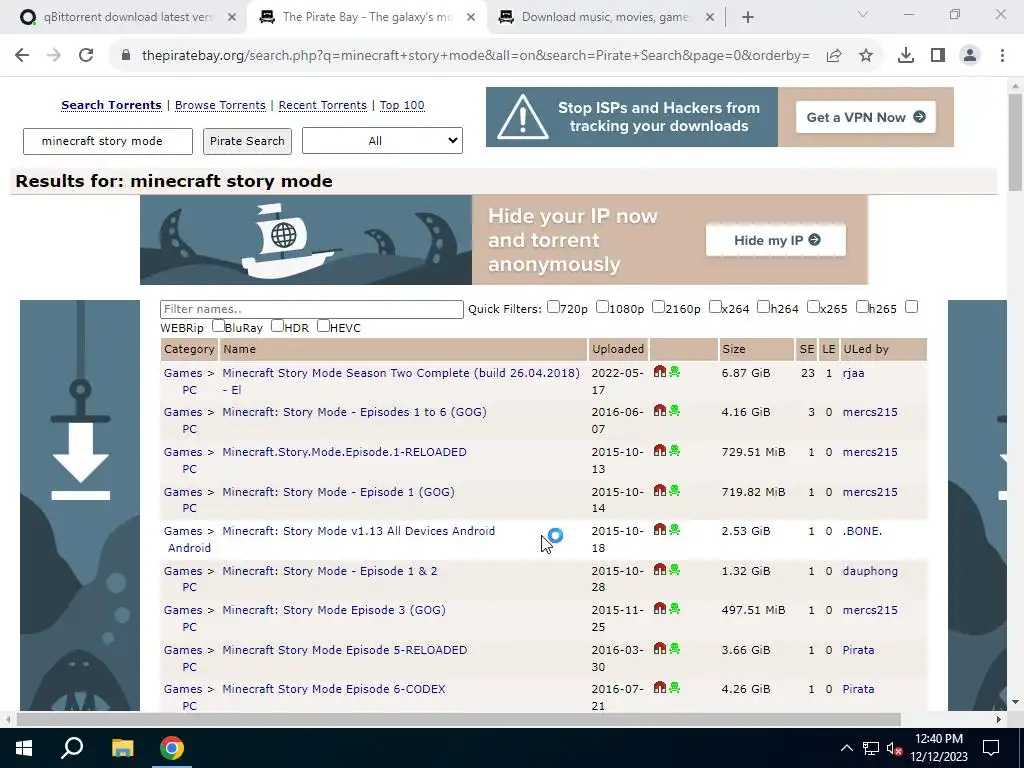
Task: Tick the h264 filter checkbox
Action: pyautogui.click(x=763, y=307)
